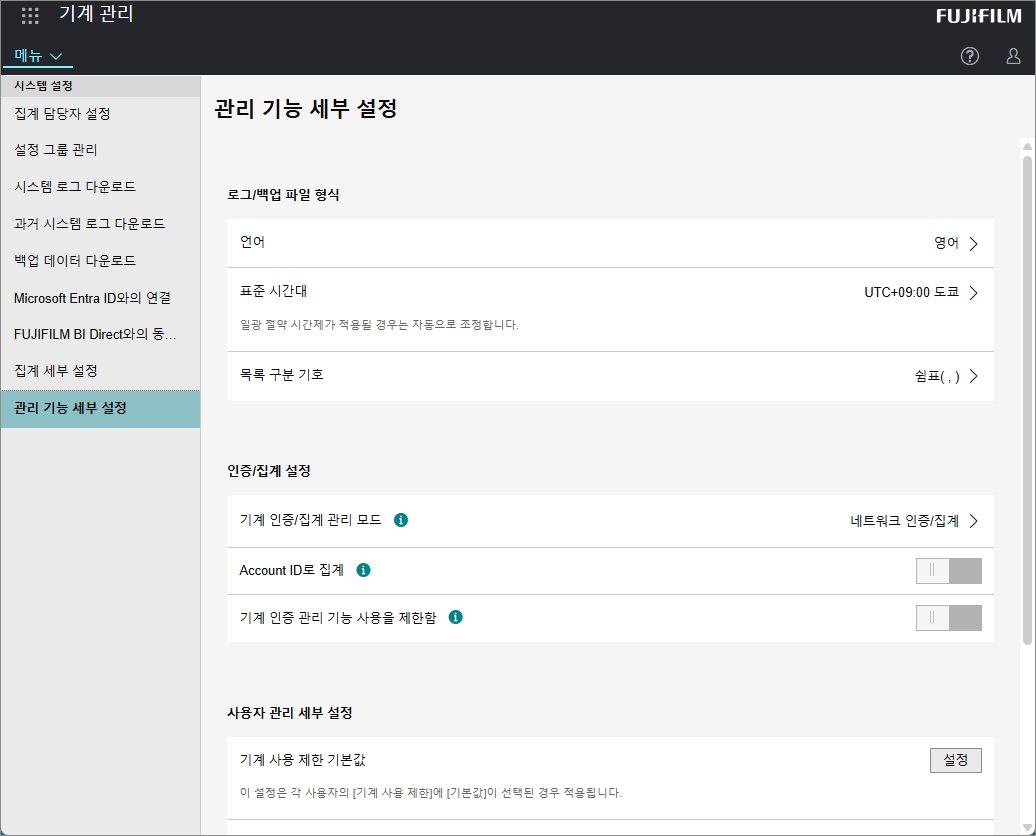Toggle 기계 인증 관리 기능 사용을 제한함 switch
Viewport: 1036px width, 836px height.
(948, 618)
